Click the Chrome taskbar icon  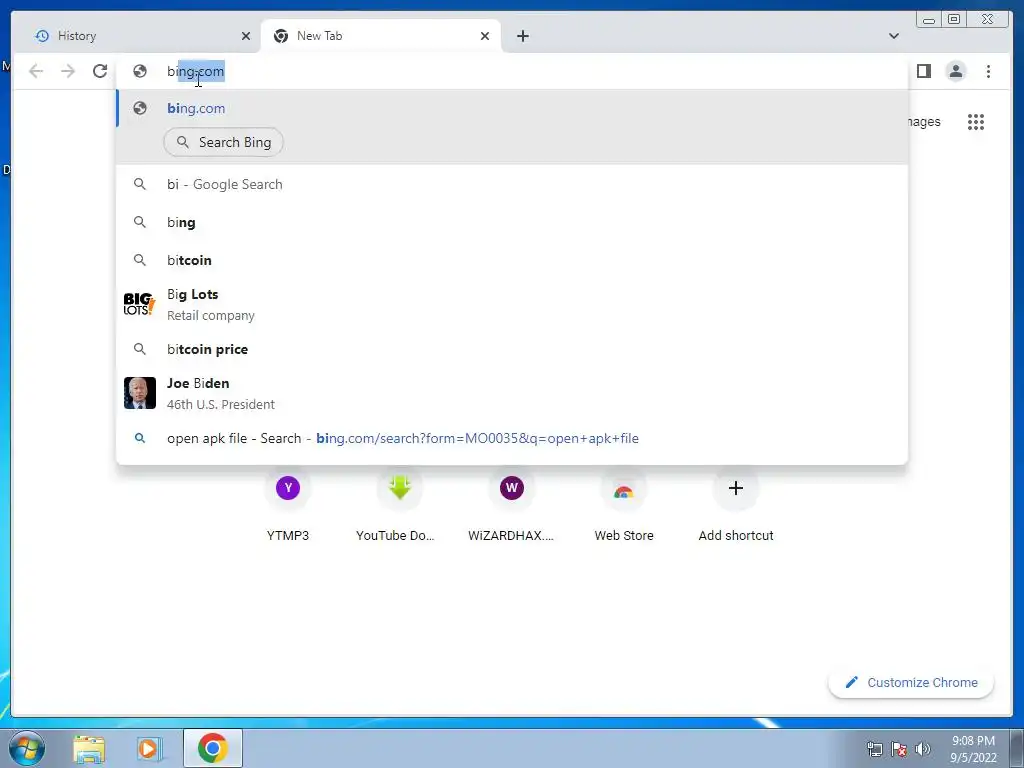(x=212, y=748)
